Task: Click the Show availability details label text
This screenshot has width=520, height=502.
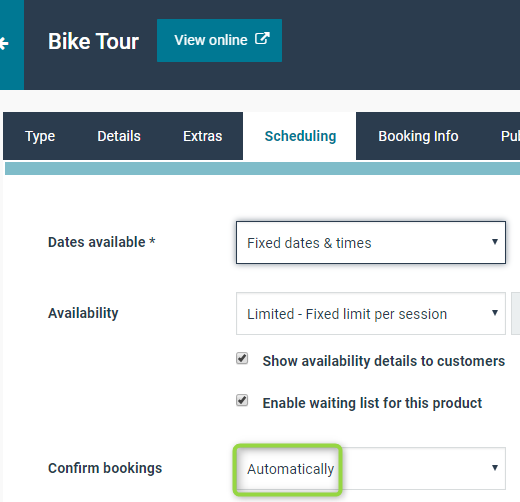Action: [x=384, y=361]
